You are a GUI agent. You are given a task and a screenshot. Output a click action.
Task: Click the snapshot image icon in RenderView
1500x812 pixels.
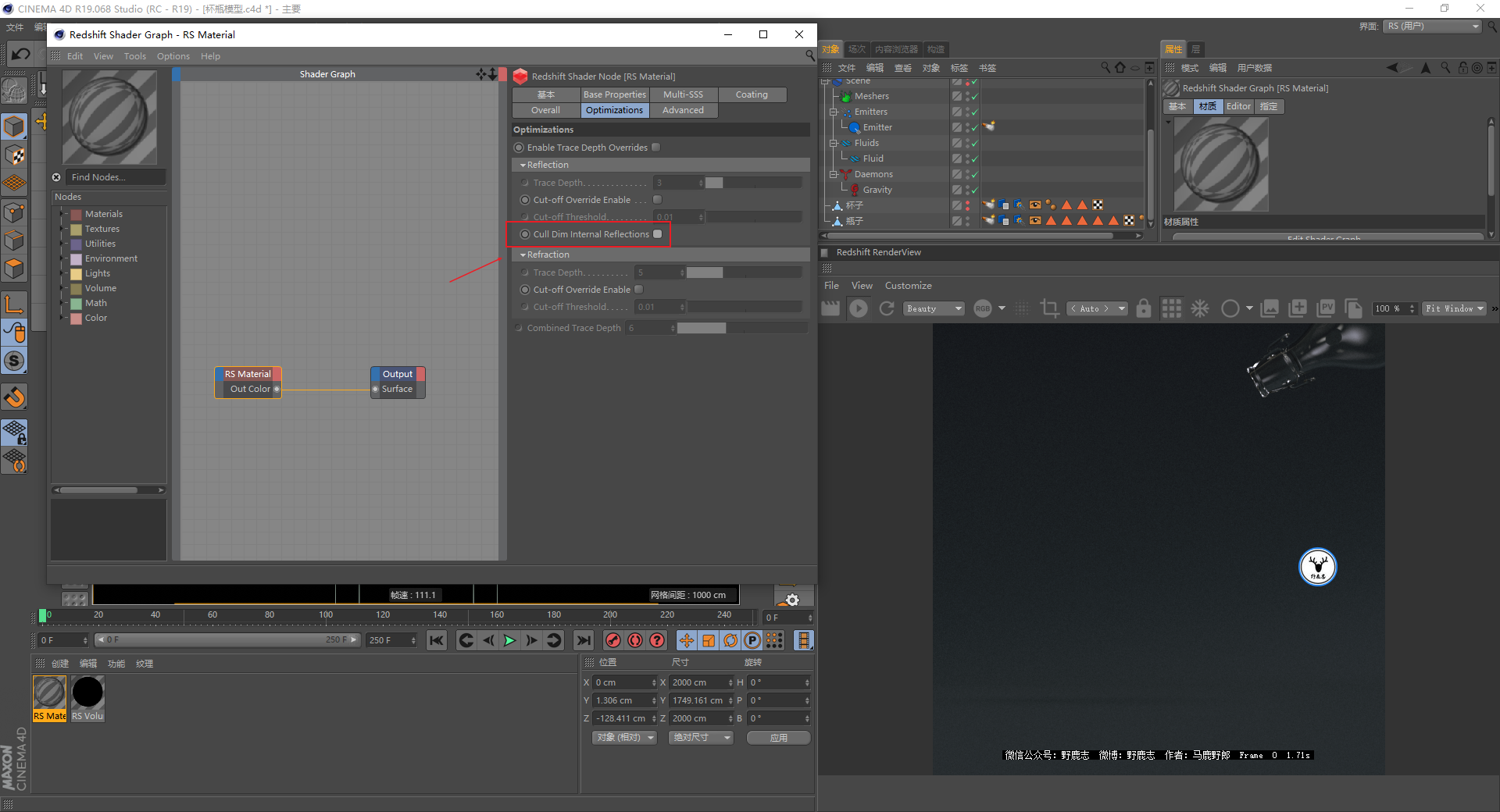coord(1270,308)
